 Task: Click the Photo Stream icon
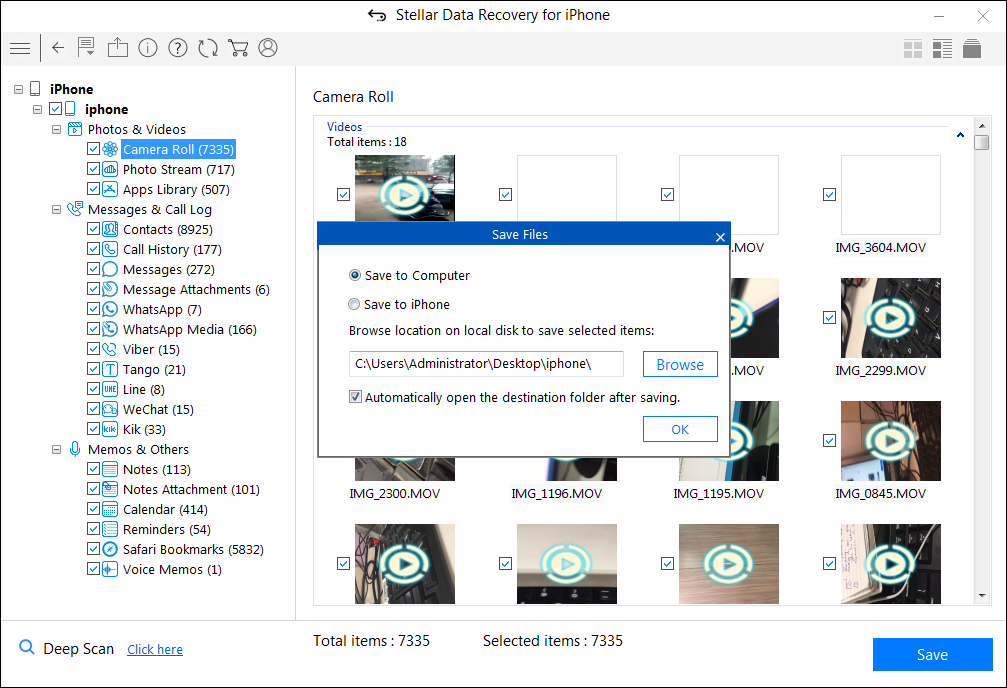tap(110, 170)
